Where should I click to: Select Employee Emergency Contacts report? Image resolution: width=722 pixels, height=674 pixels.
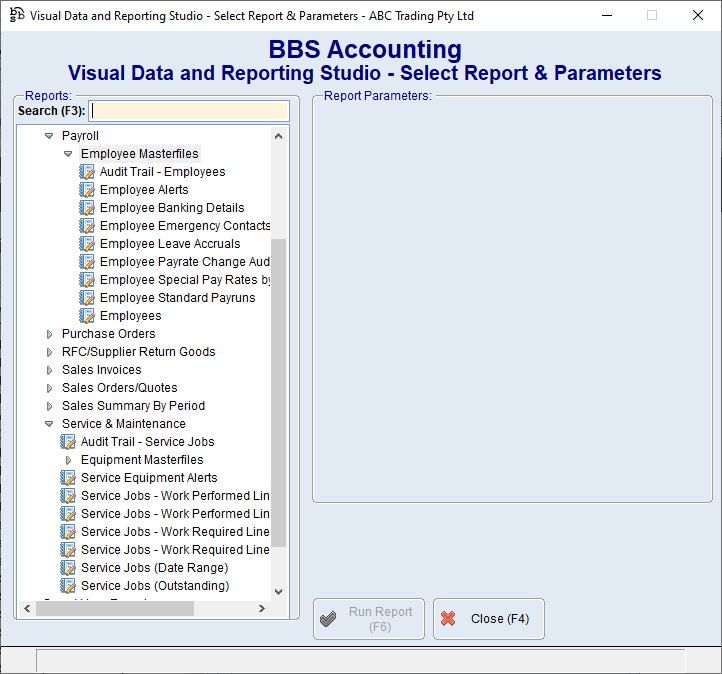click(x=184, y=226)
